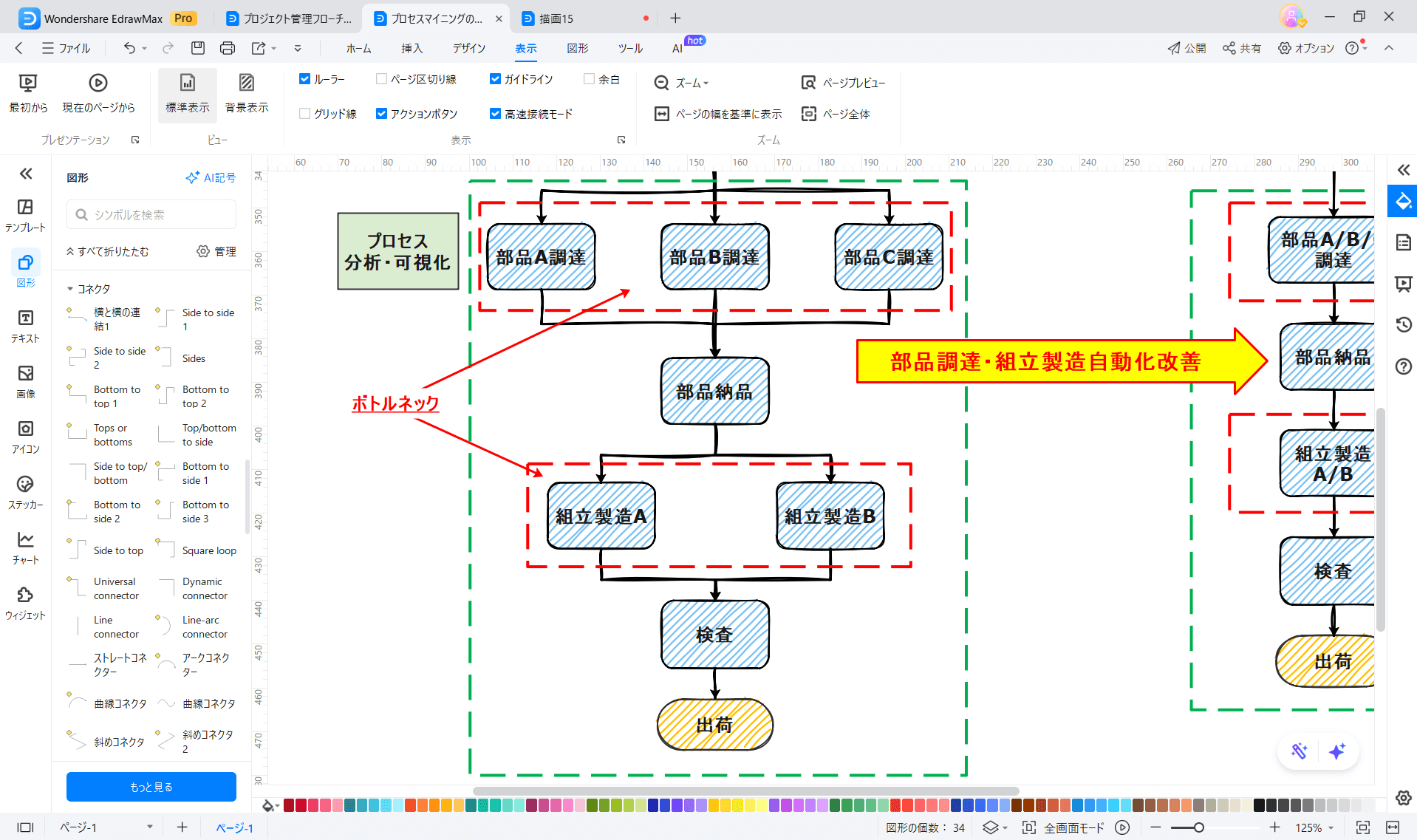Select the first dark red color swatch
Viewport: 1417px width, 840px height.
coord(289,806)
